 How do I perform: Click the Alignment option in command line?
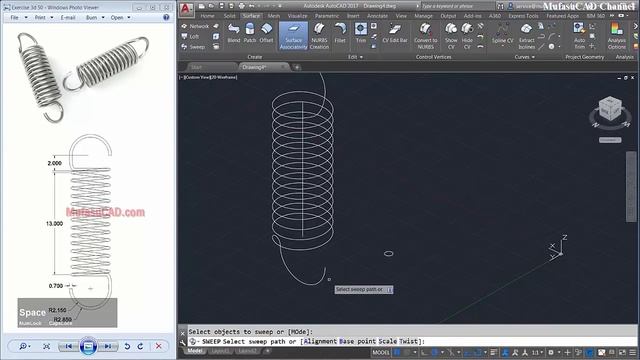click(x=321, y=341)
